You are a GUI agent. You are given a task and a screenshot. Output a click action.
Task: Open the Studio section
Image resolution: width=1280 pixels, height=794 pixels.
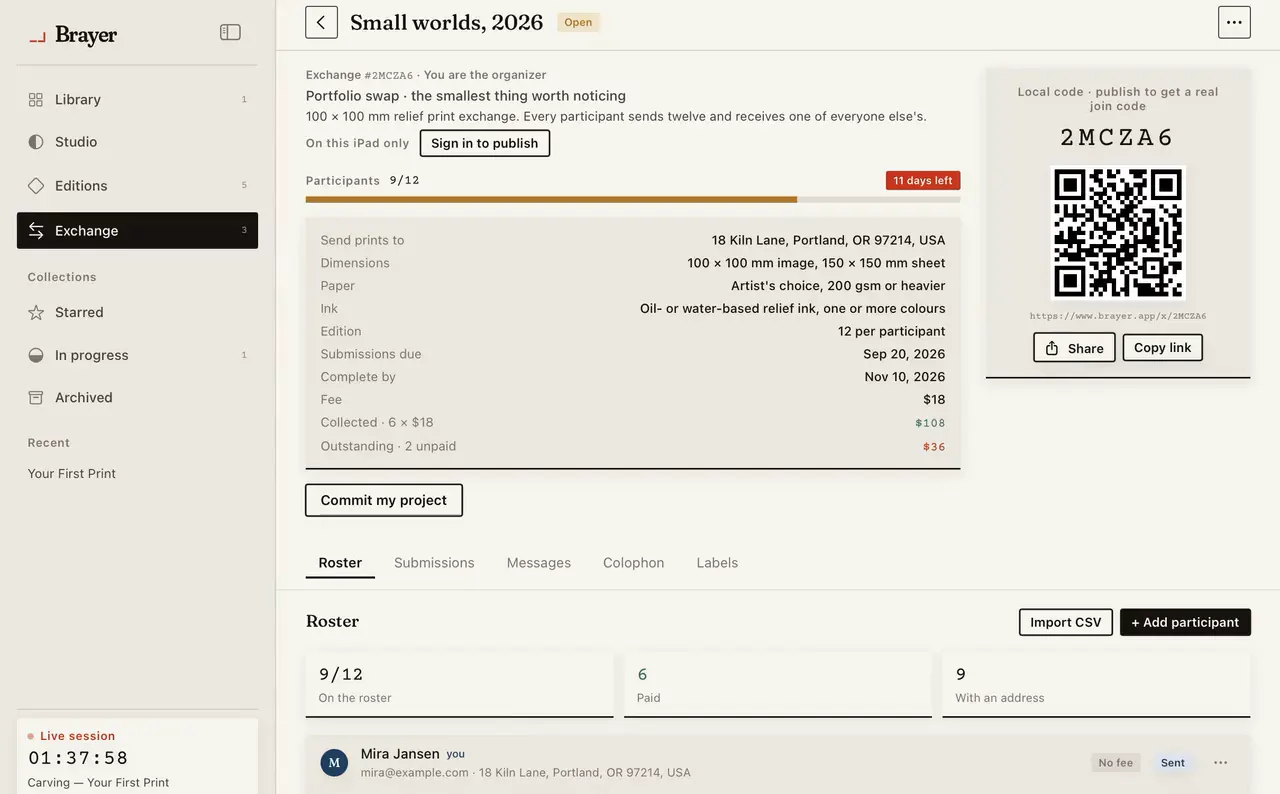137,142
